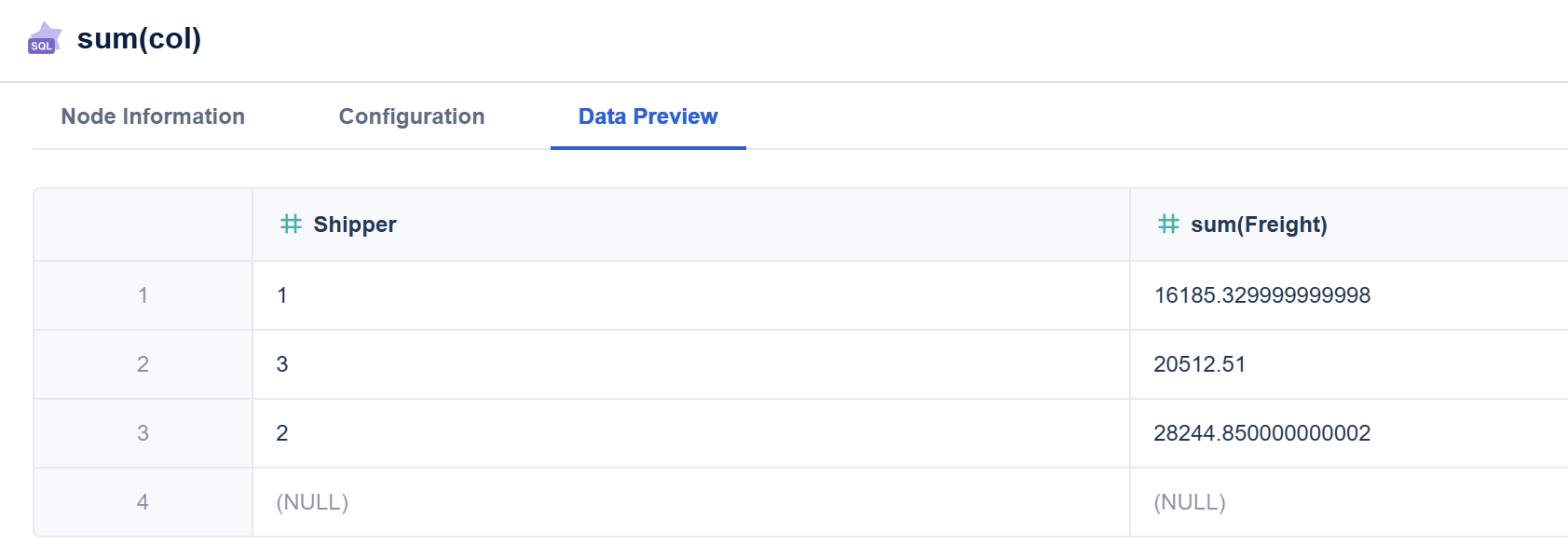
Task: Select row number 2
Action: [143, 364]
